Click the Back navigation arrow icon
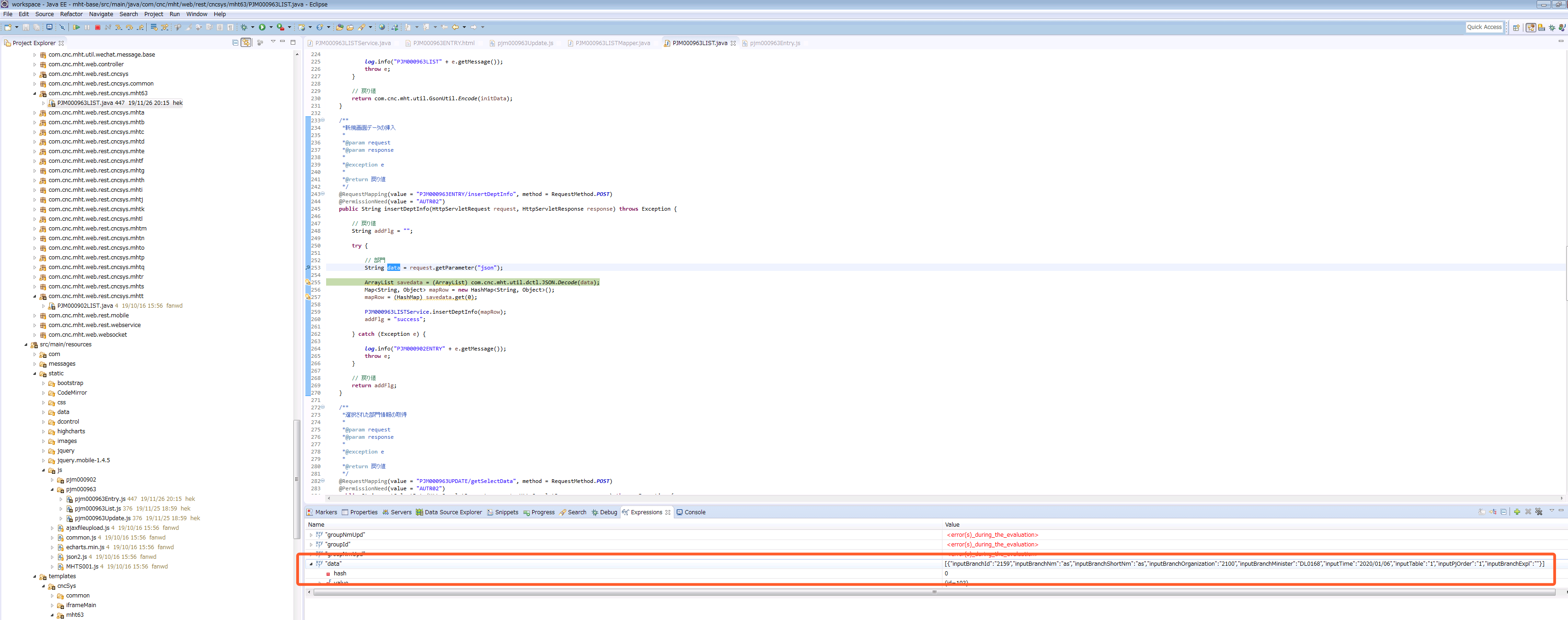This screenshot has width=1568, height=620. coord(455,28)
